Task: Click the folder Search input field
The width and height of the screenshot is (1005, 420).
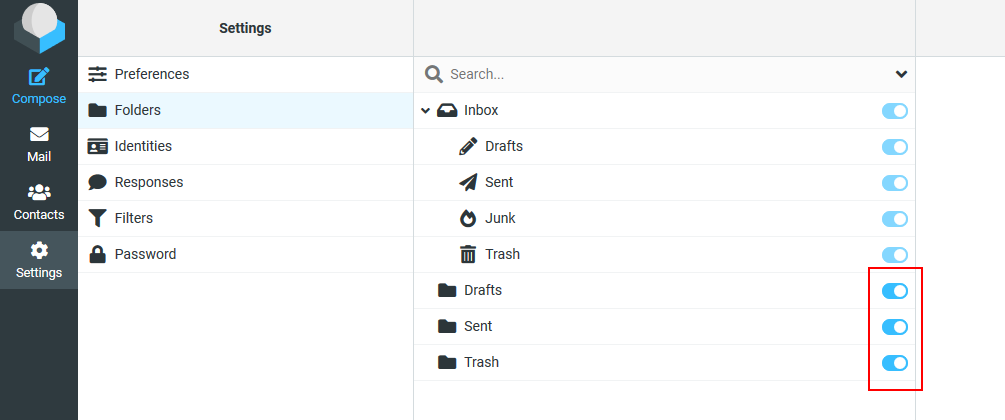Action: (667, 74)
